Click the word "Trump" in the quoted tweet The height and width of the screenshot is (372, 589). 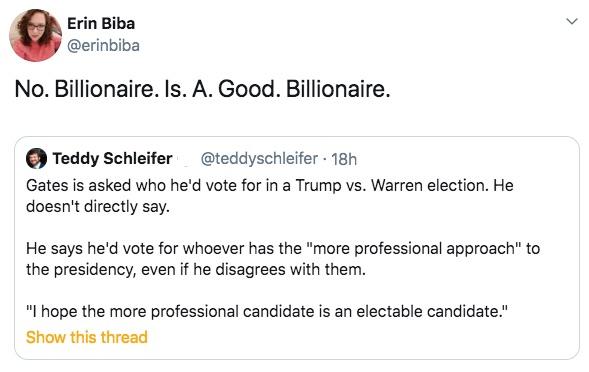[x=318, y=186]
